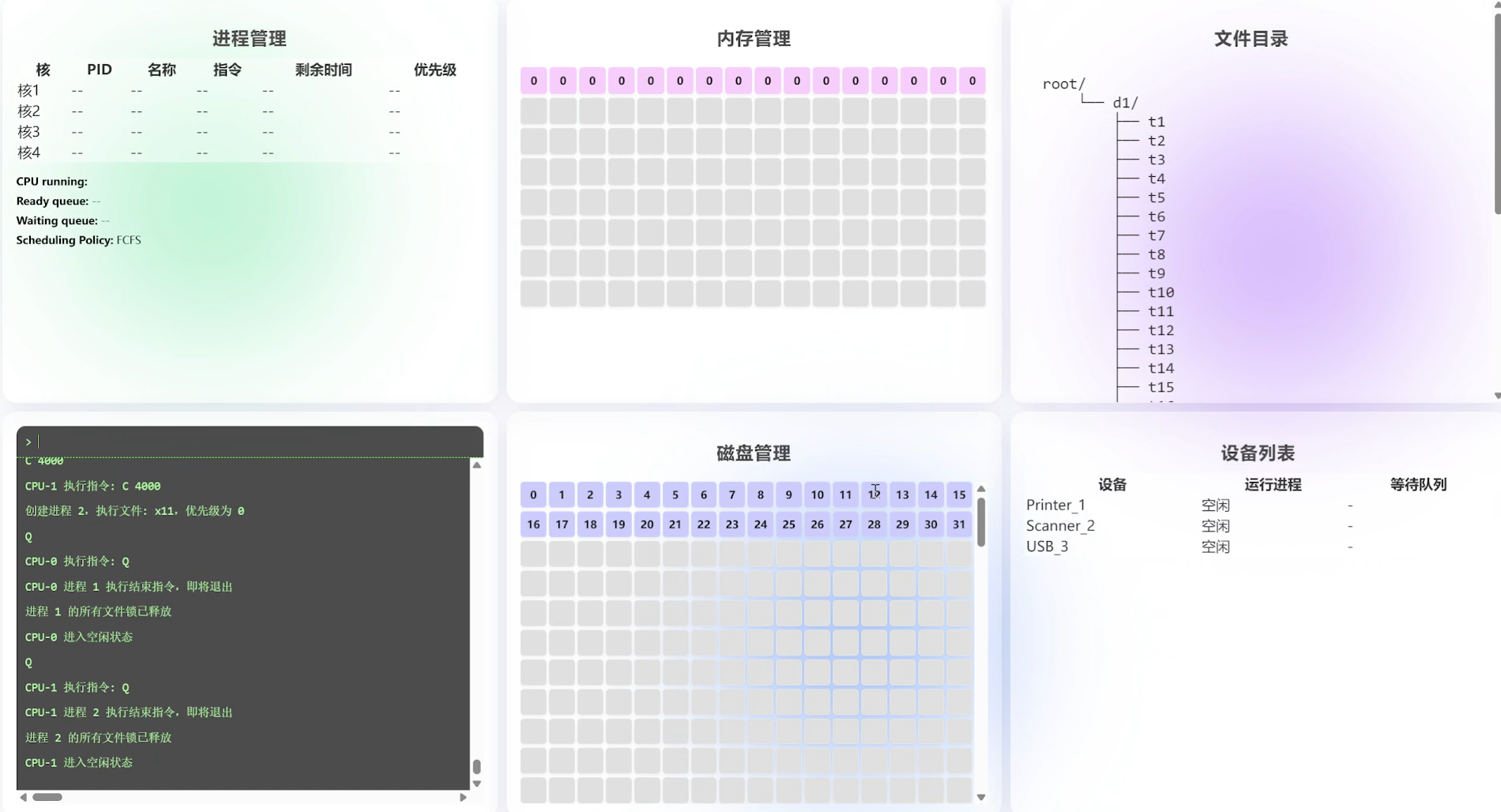Click disk block 31
Image resolution: width=1501 pixels, height=812 pixels.
(958, 524)
